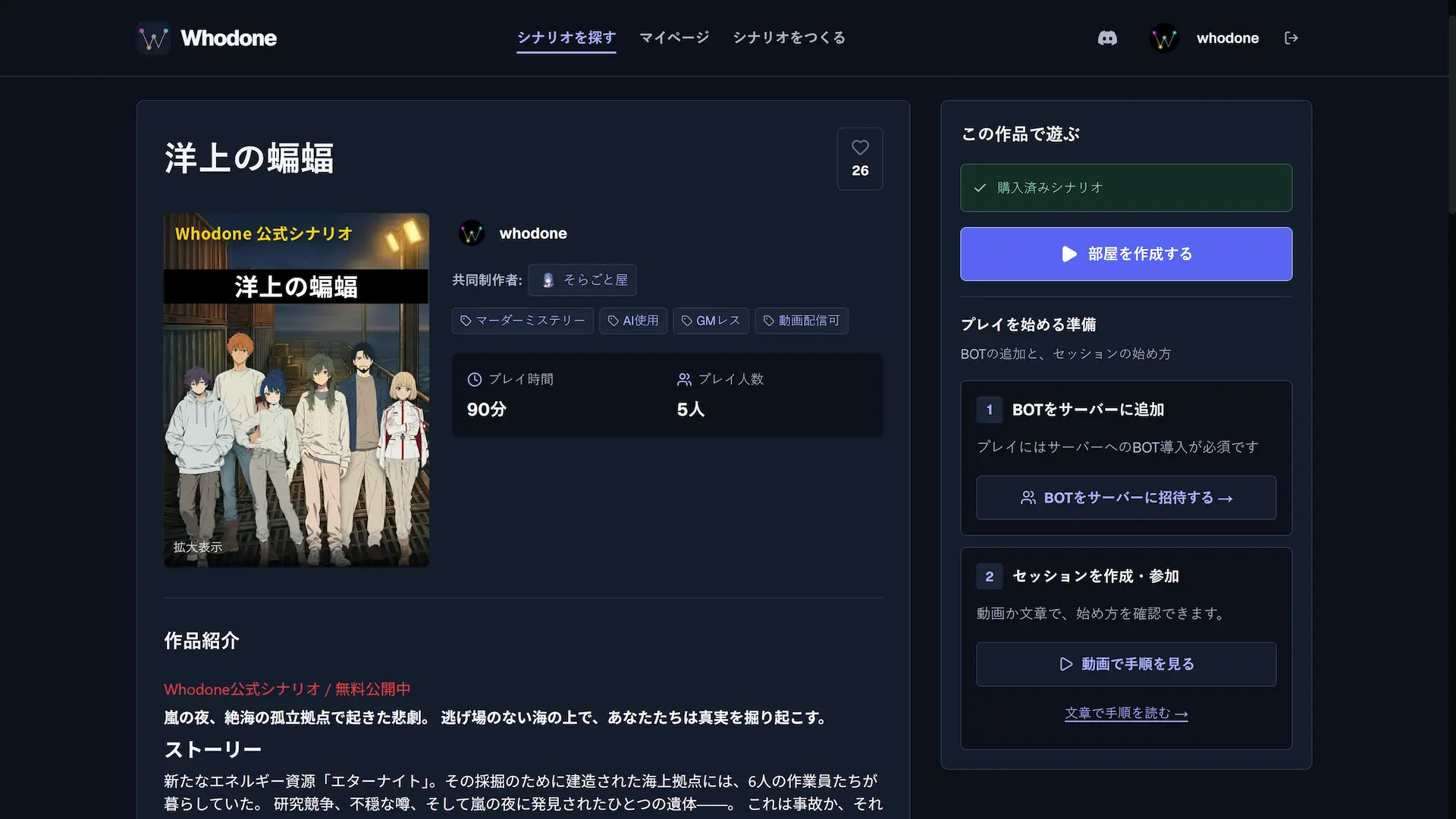Click そらごと屋 co-author avatar icon
Image resolution: width=1456 pixels, height=819 pixels.
click(x=548, y=281)
